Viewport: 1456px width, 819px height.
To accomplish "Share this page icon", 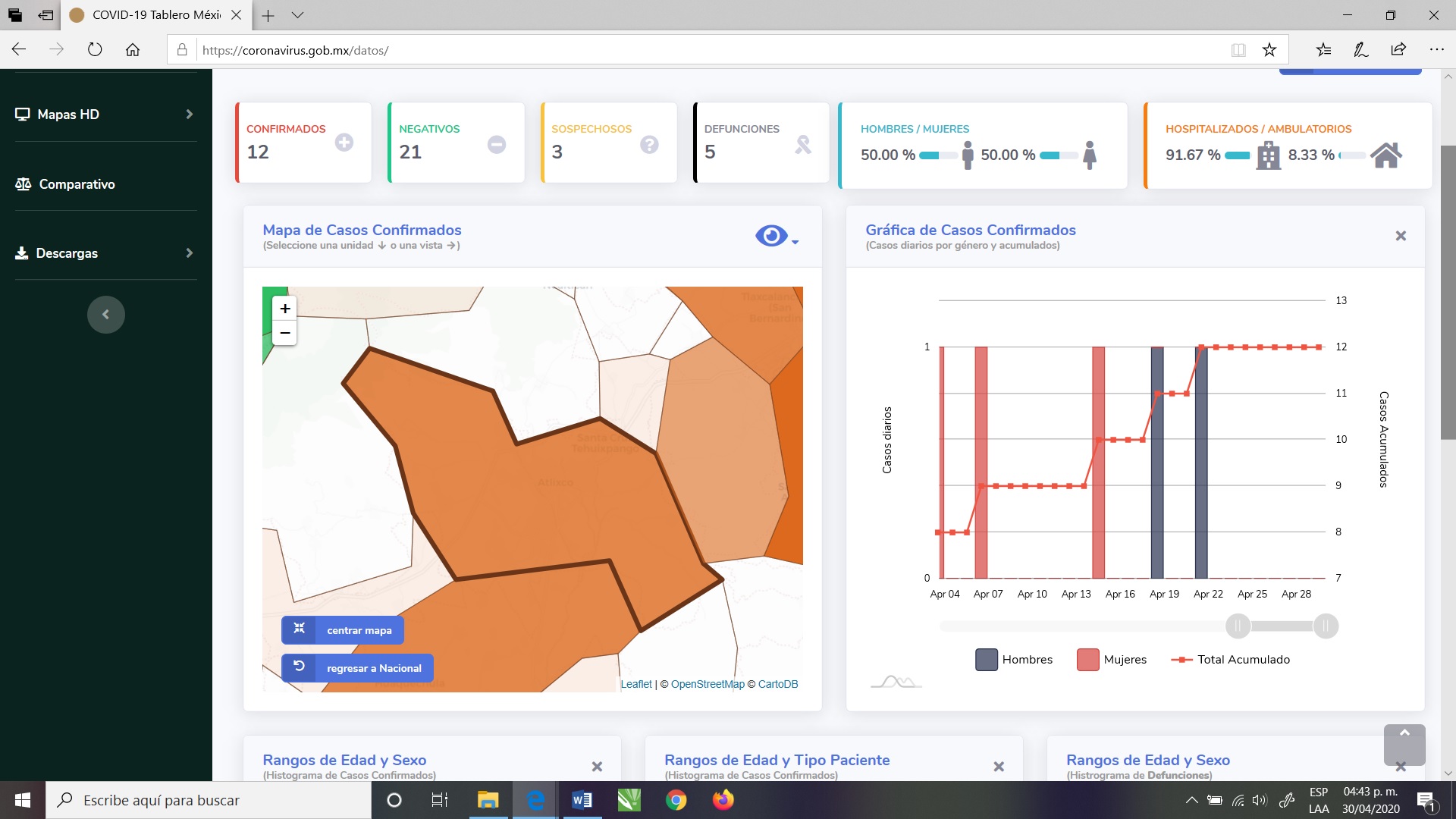I will (x=1398, y=50).
